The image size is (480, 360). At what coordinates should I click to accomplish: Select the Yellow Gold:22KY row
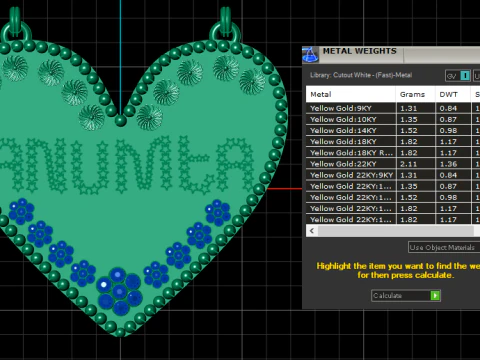393,164
